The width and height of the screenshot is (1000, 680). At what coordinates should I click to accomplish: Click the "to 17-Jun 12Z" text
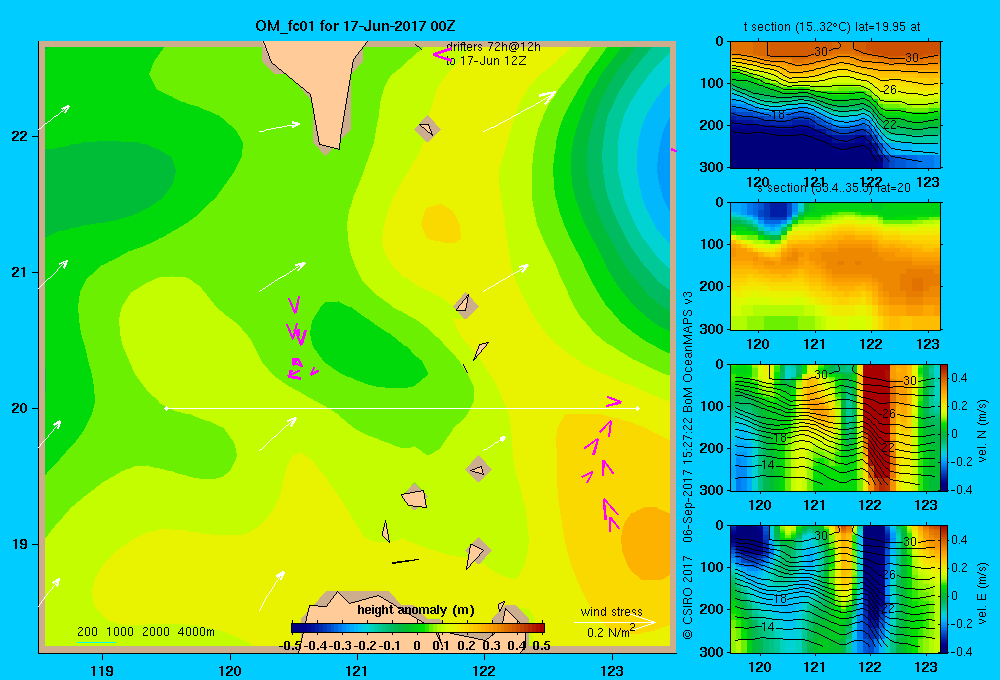click(486, 61)
